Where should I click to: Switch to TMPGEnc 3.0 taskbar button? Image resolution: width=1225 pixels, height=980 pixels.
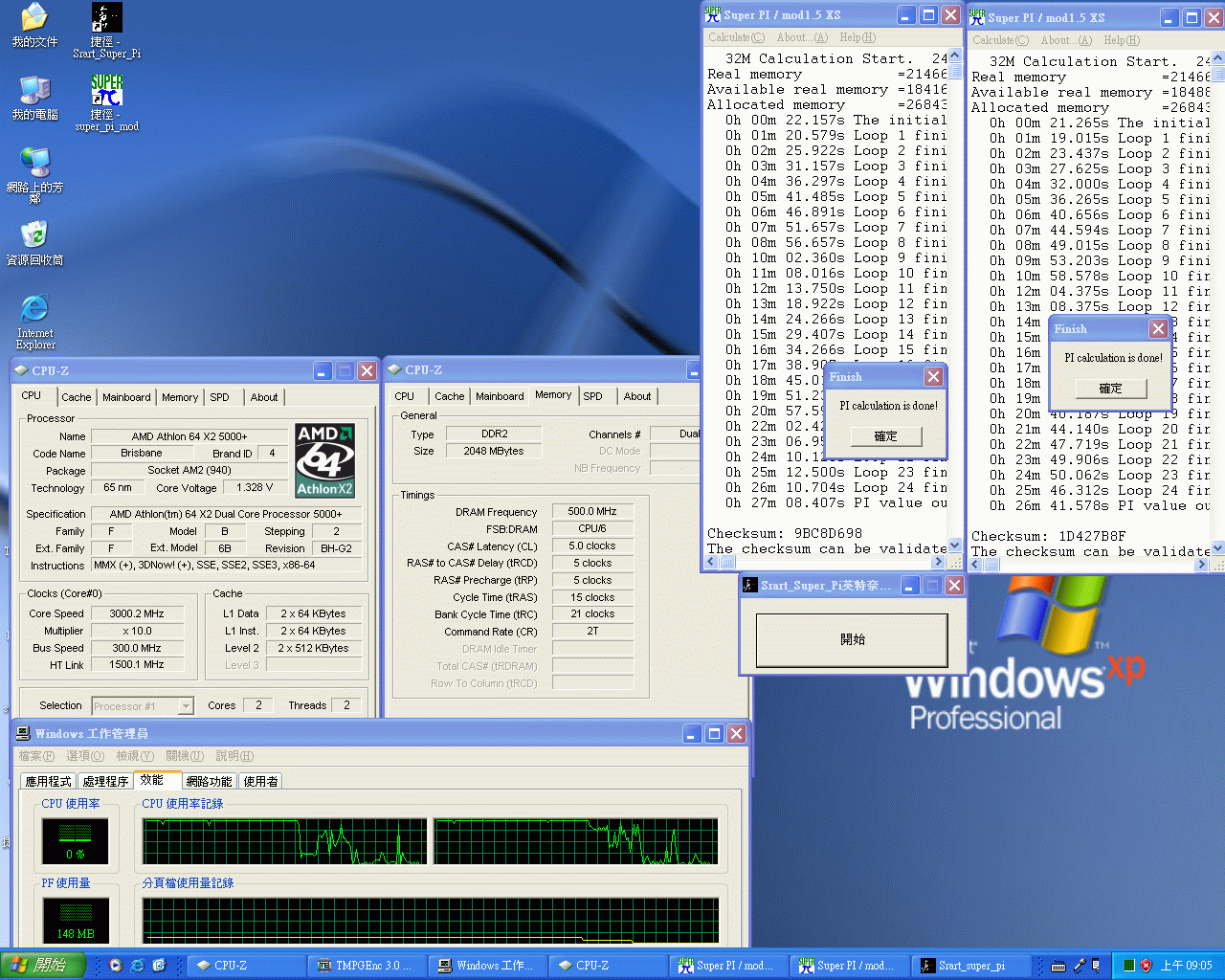tap(367, 966)
